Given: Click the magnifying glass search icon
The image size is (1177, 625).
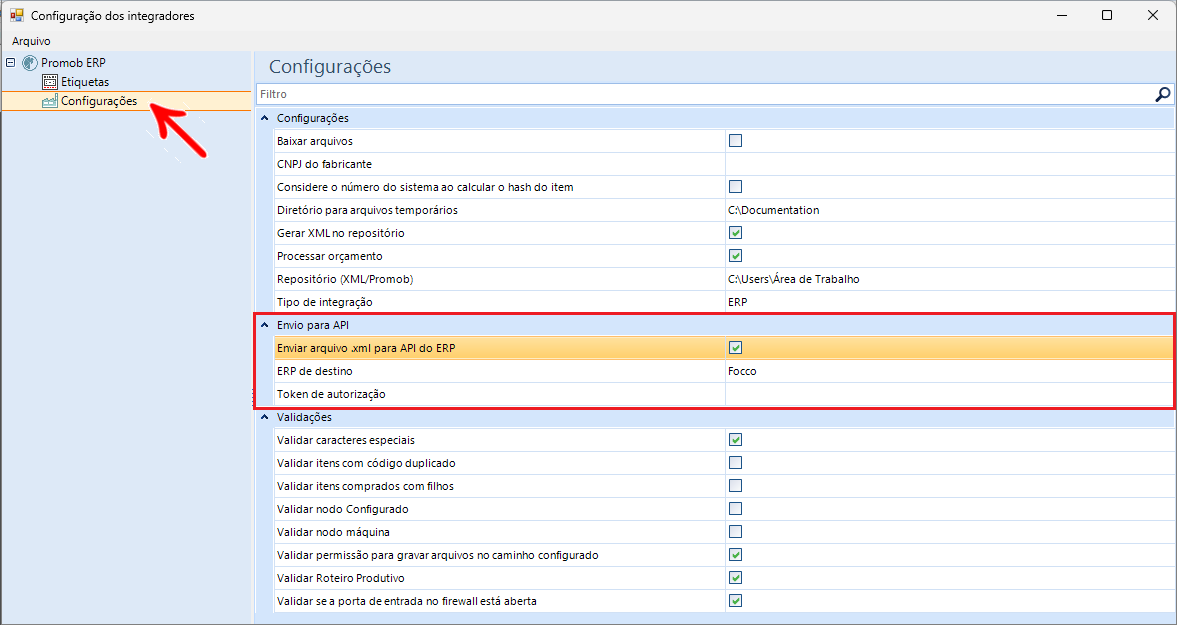Looking at the screenshot, I should click(x=1163, y=94).
